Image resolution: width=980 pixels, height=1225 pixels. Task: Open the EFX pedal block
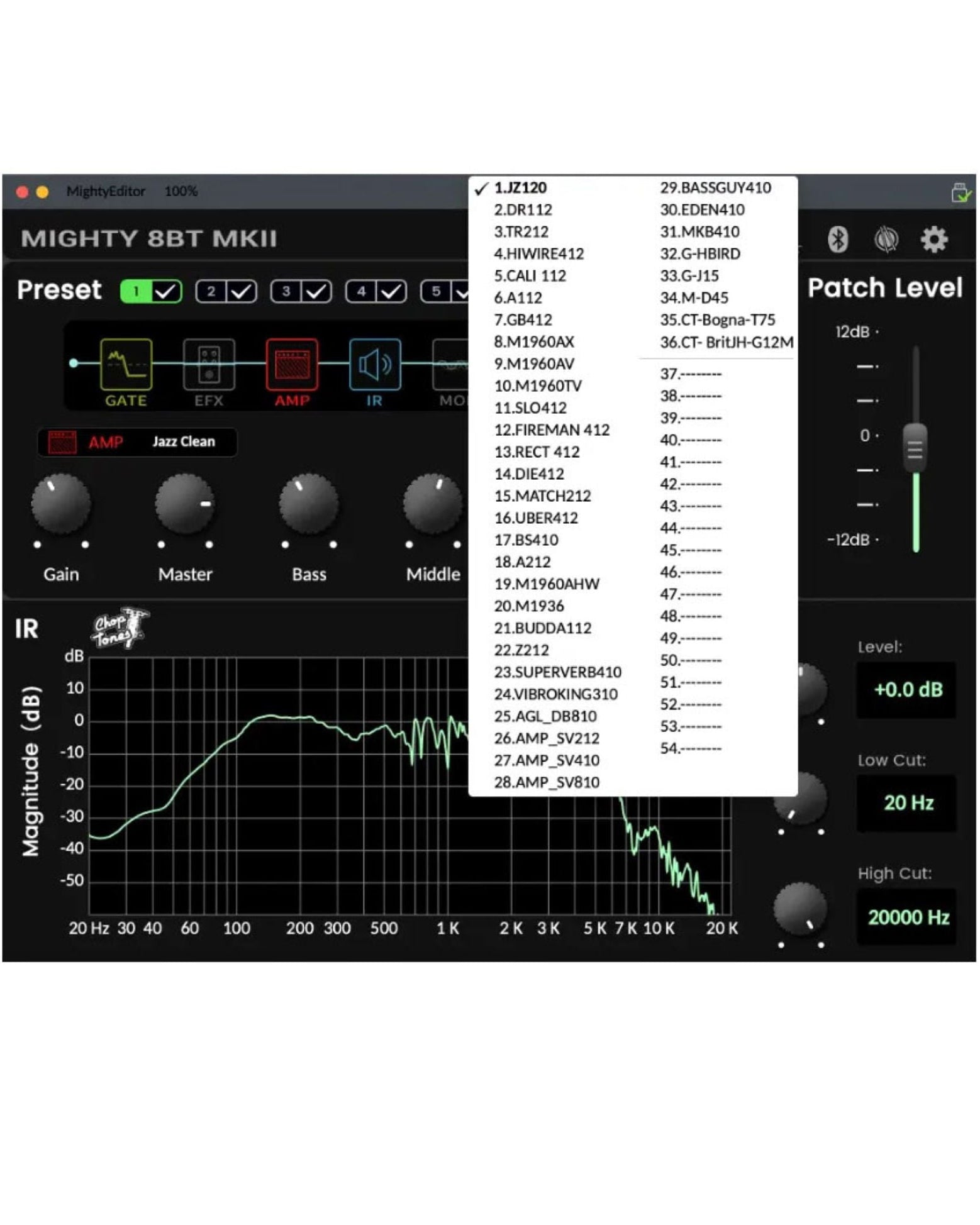tap(209, 365)
